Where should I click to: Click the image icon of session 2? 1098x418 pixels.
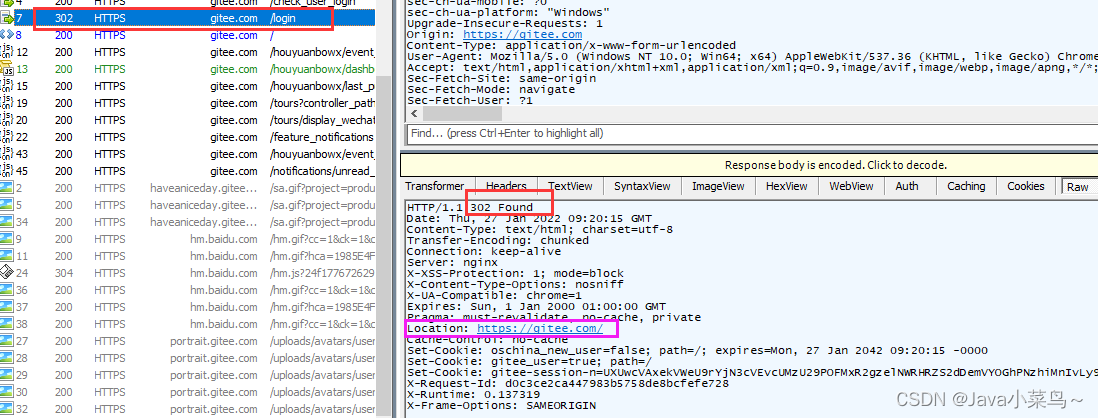coord(7,188)
